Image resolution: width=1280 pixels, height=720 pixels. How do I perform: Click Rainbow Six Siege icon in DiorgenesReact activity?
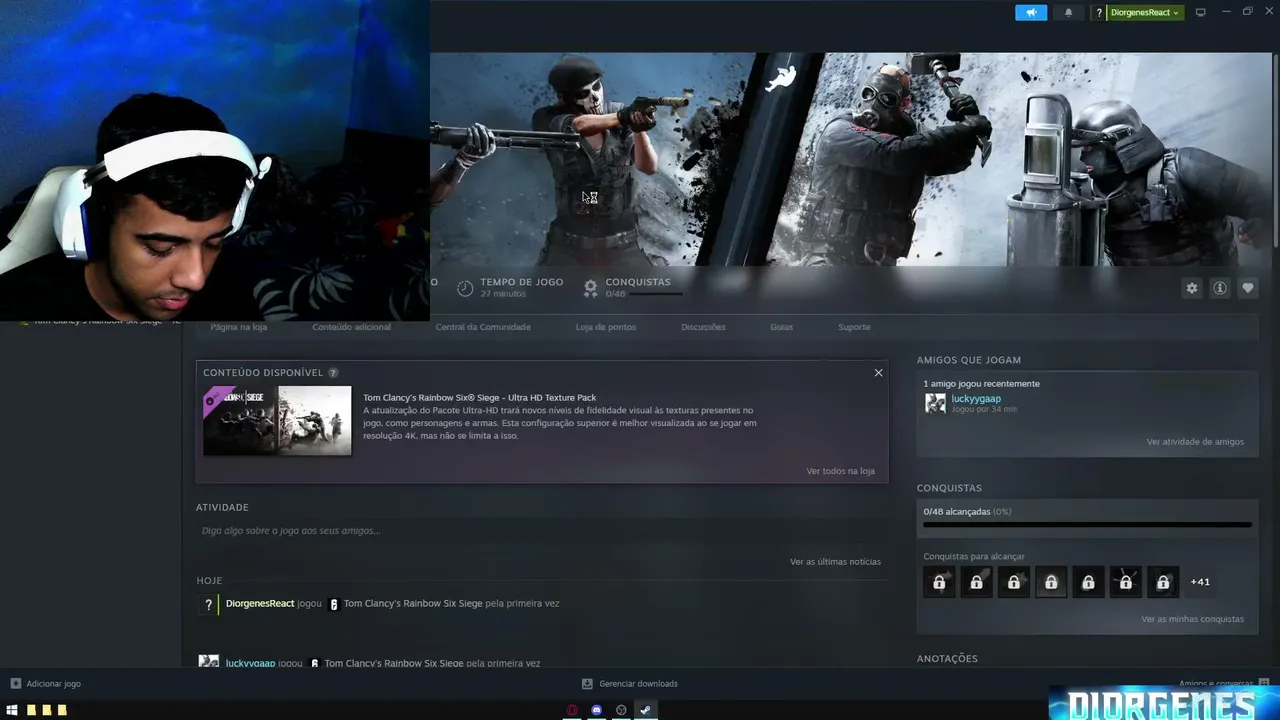pos(334,604)
